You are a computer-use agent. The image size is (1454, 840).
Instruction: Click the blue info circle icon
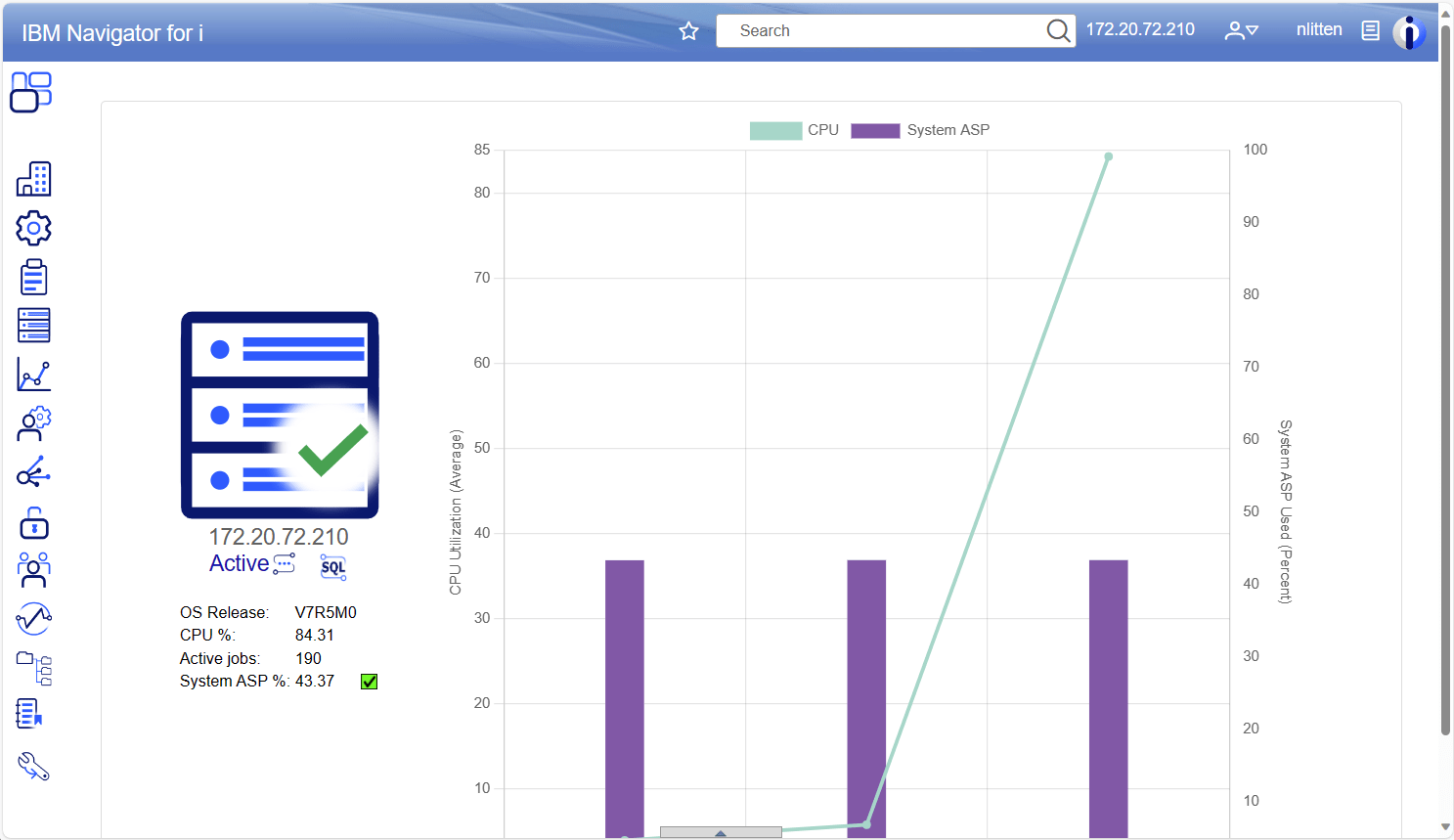pos(1409,32)
